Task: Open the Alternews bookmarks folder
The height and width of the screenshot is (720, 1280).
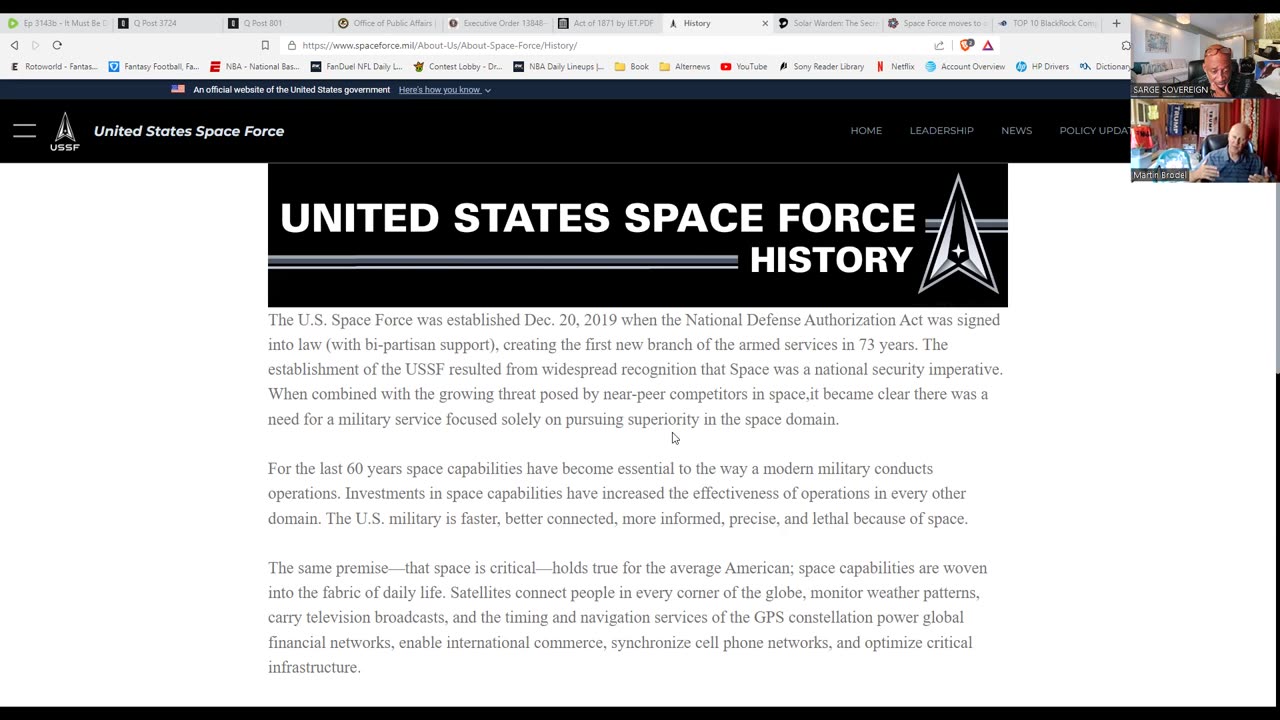Action: click(684, 67)
